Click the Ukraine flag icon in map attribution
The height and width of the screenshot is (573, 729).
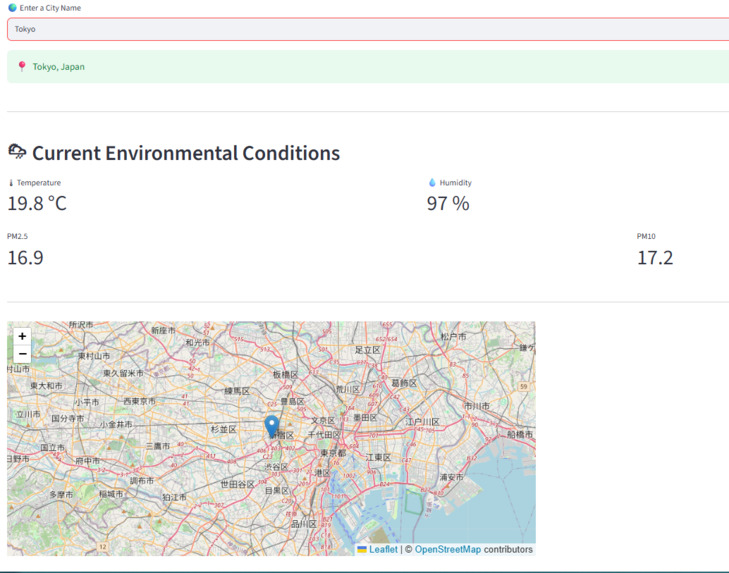tap(362, 549)
